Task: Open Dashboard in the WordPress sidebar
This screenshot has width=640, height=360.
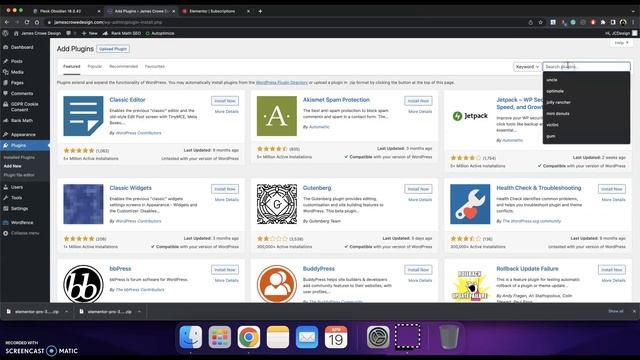Action: [x=24, y=47]
